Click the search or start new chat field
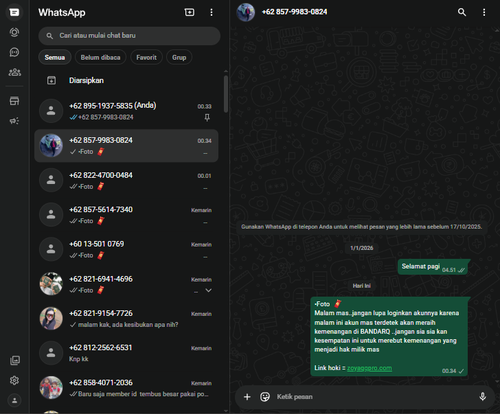Image resolution: width=500 pixels, height=414 pixels. [129, 36]
